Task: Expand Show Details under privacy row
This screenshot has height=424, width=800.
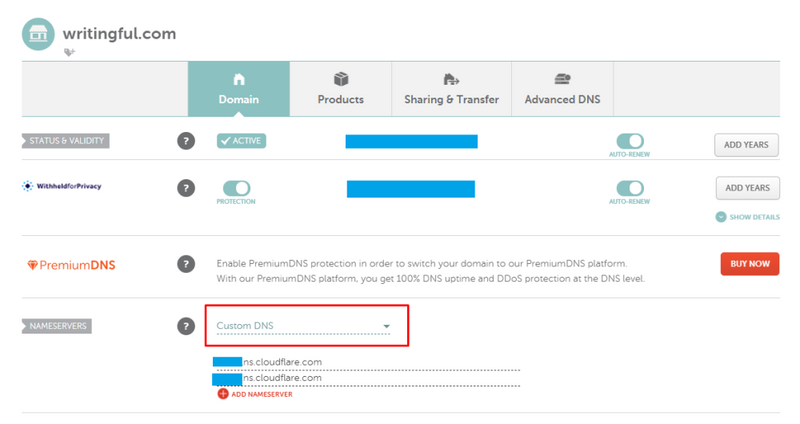Action: click(x=748, y=217)
